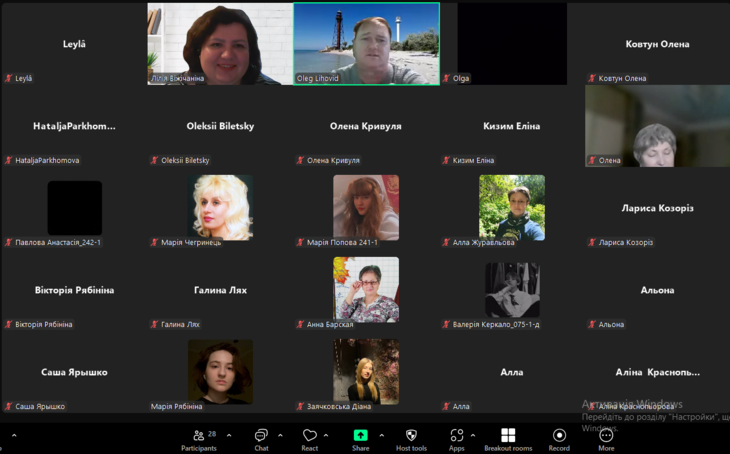This screenshot has height=454, width=730.
Task: Expand the caret at the toolbar's left end
Action: point(14,435)
